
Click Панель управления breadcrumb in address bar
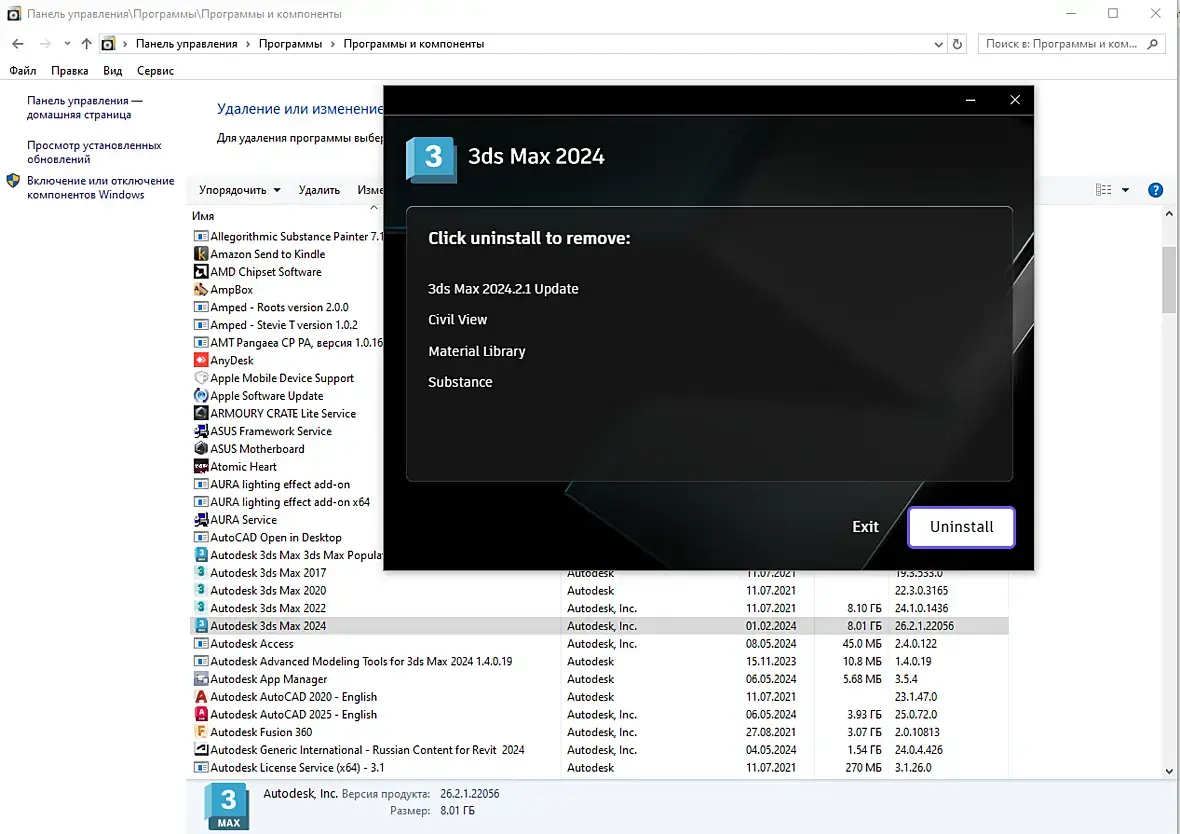tap(187, 44)
